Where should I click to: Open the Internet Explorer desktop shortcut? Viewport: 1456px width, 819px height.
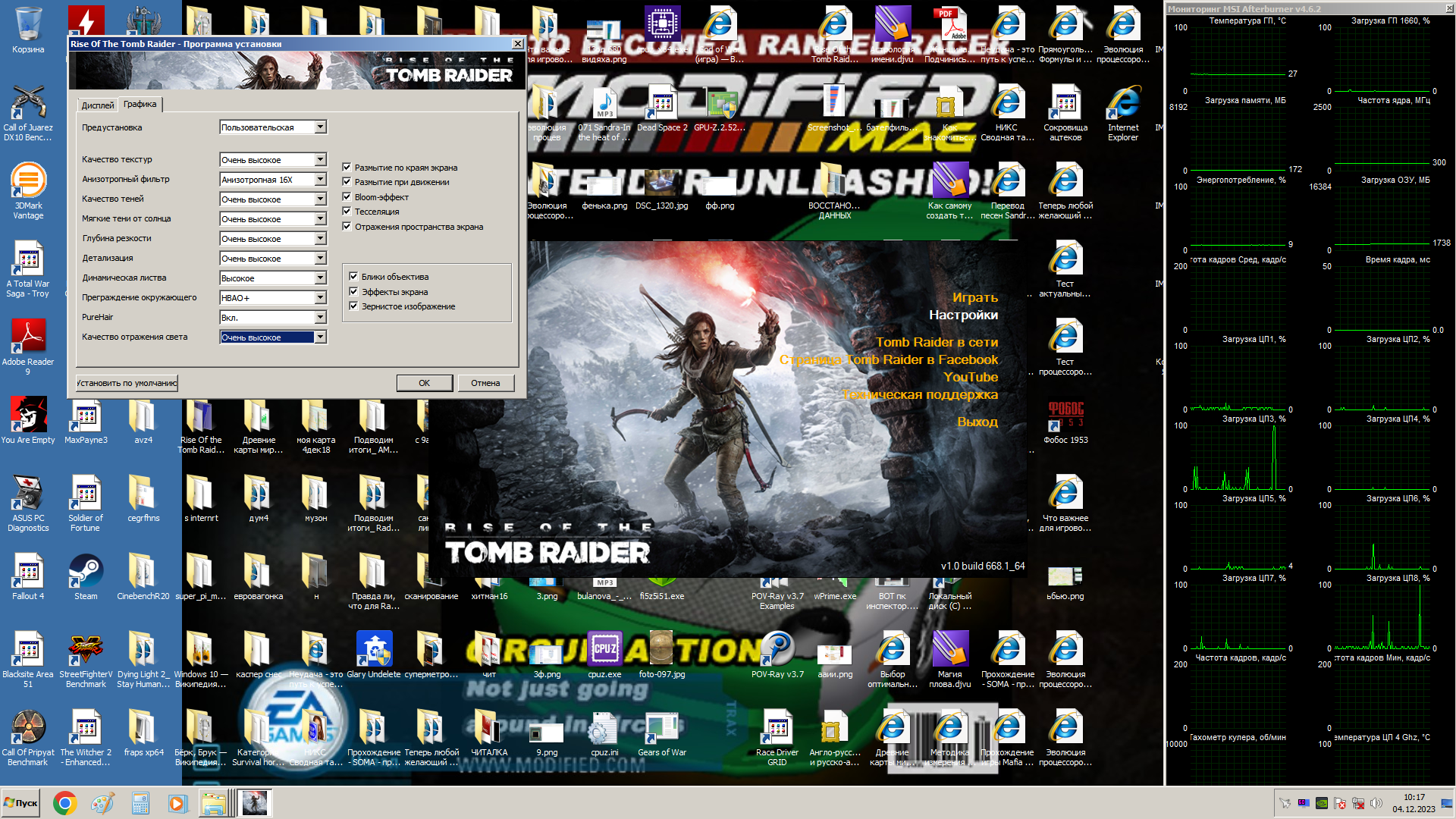coord(1123,105)
